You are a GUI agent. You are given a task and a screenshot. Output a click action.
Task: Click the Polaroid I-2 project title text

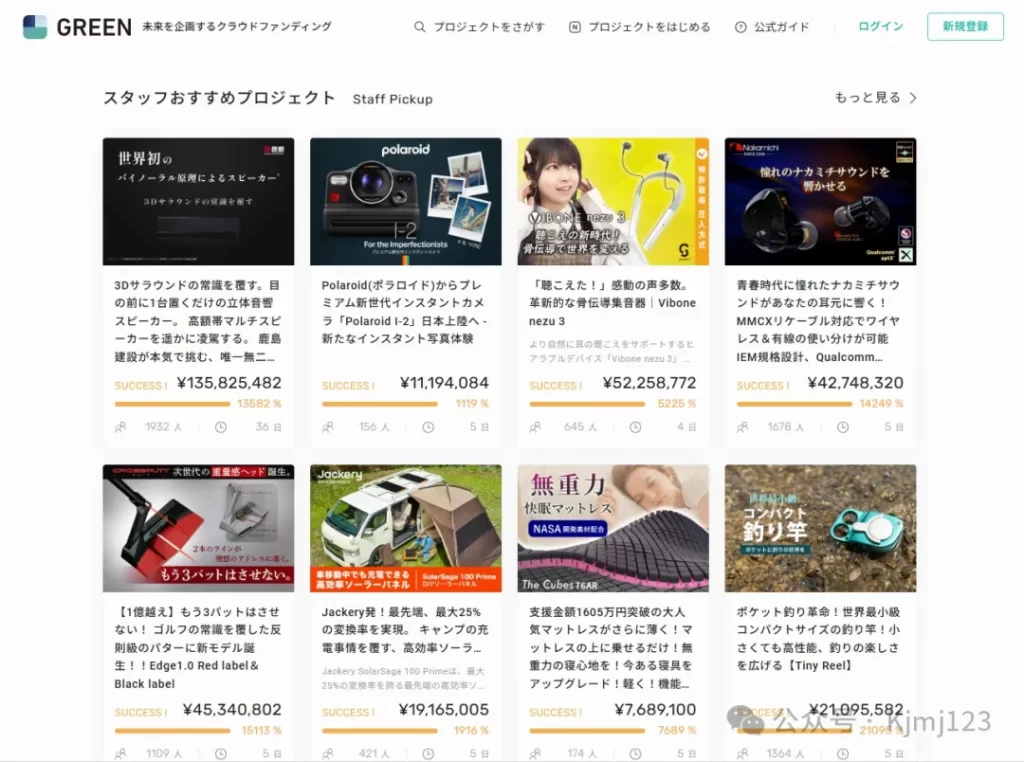pos(405,312)
